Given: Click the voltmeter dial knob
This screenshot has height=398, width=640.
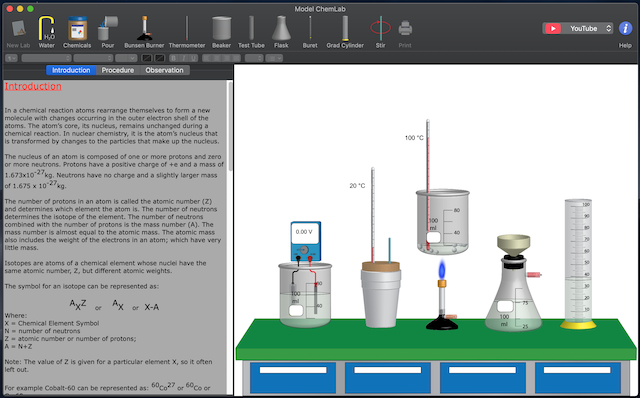Looking at the screenshot, I should click(304, 250).
